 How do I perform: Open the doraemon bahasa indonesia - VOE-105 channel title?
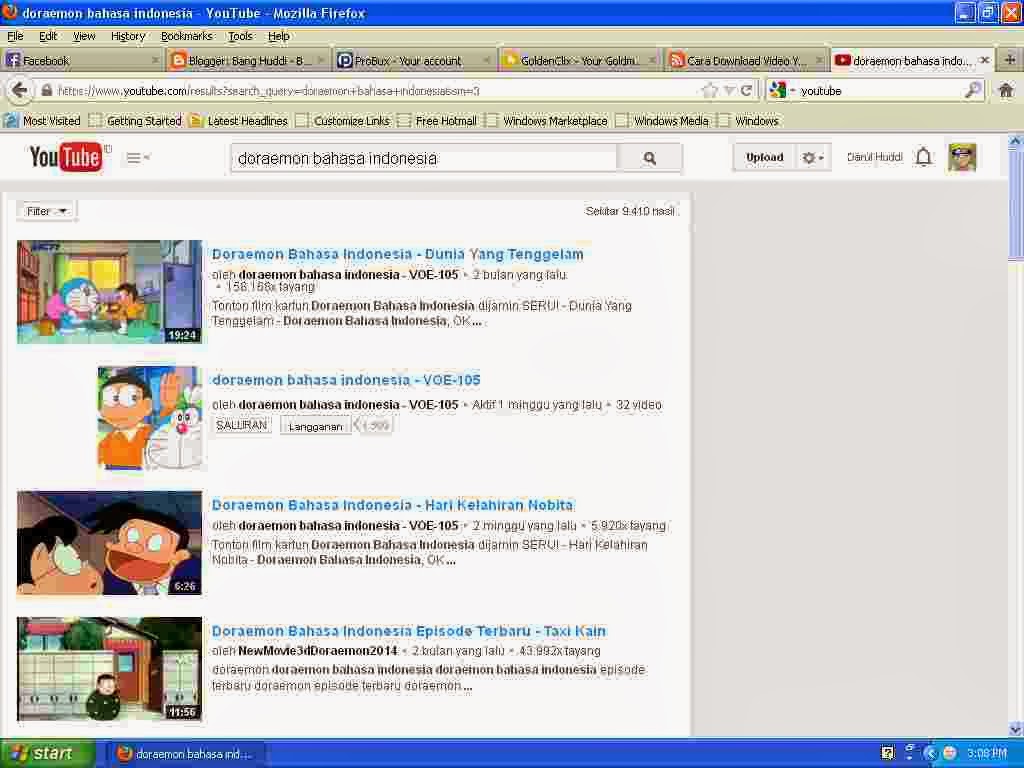pyautogui.click(x=346, y=380)
